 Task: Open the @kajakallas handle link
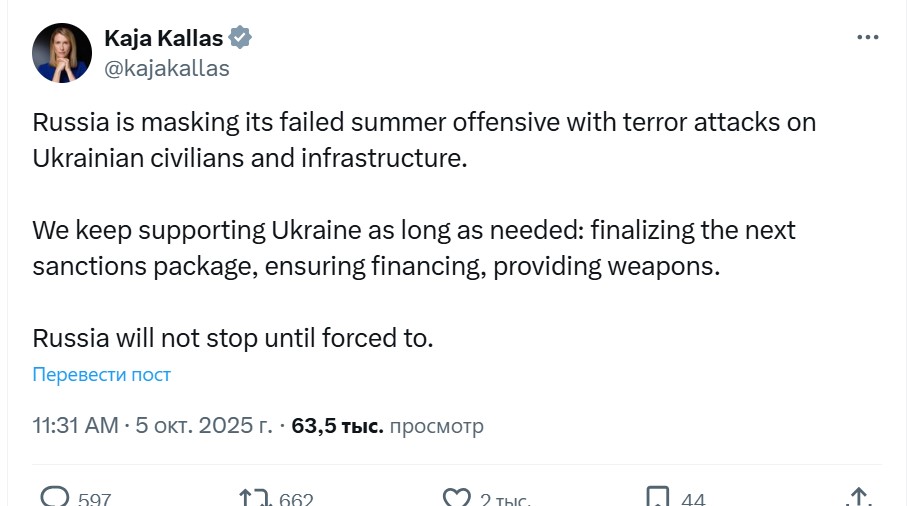166,68
